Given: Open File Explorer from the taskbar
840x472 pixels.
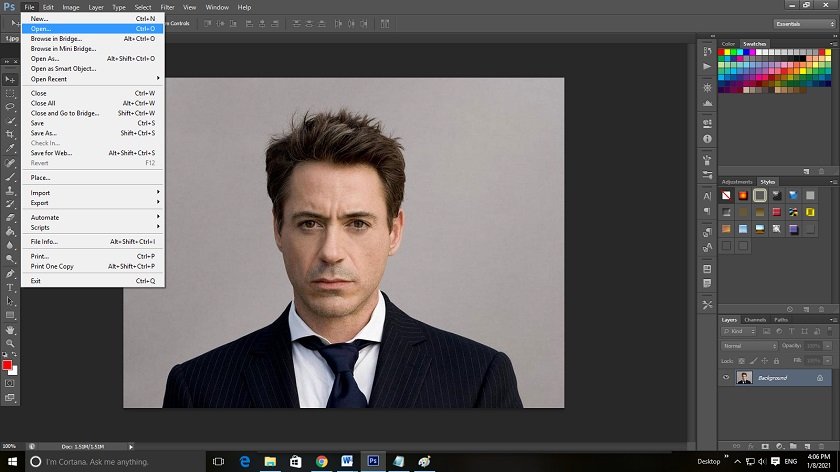Looking at the screenshot, I should [270, 461].
